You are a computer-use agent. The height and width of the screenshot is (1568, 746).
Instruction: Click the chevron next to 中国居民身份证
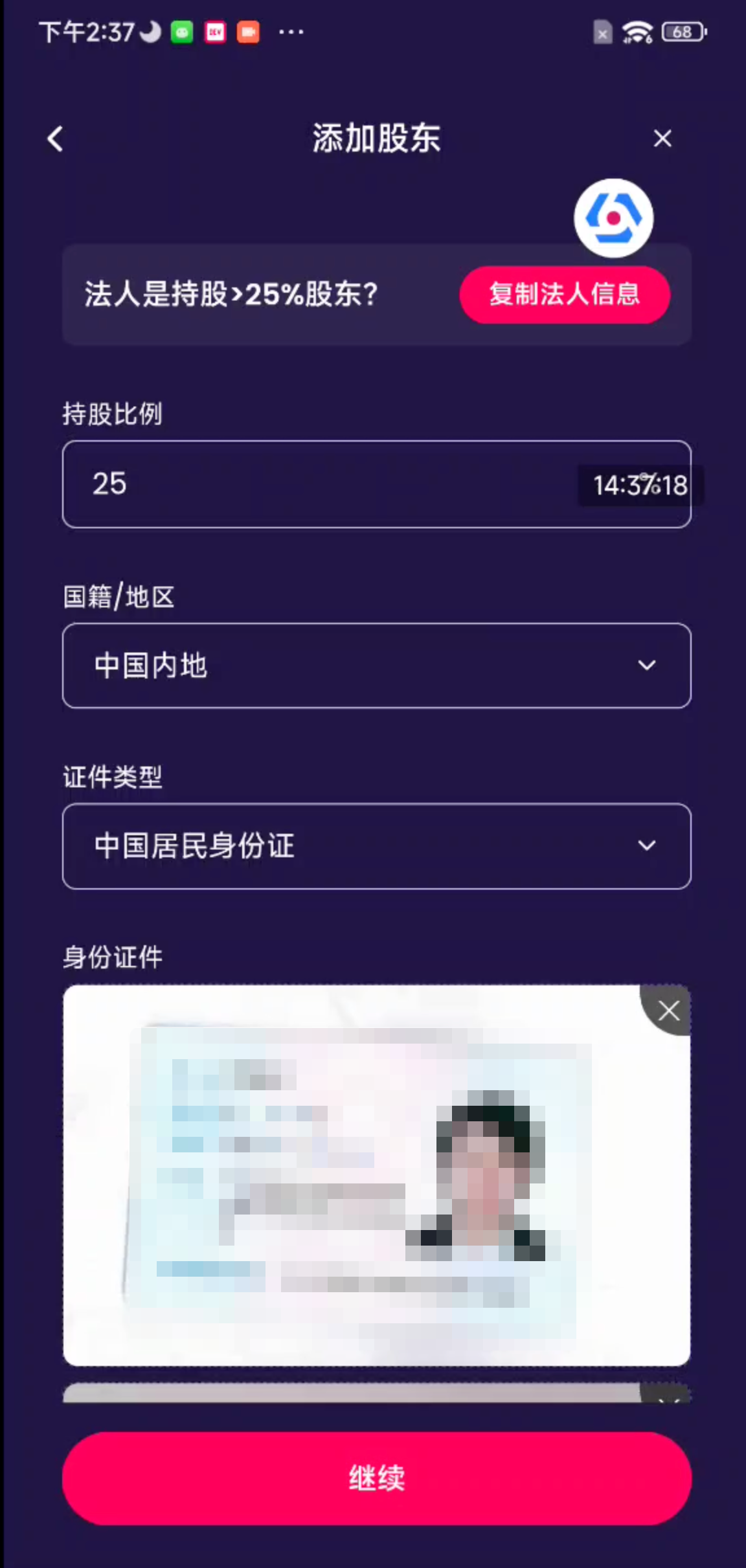[647, 846]
